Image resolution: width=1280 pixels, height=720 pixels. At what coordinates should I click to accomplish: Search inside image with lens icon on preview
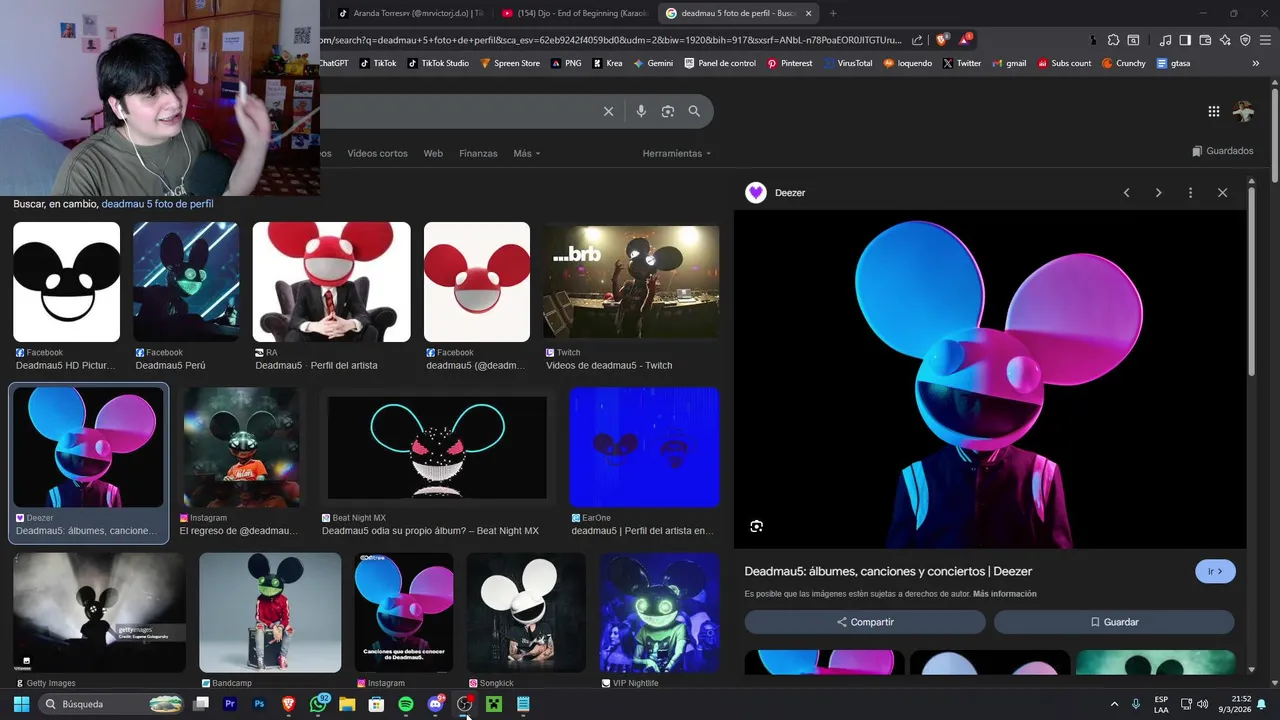click(x=756, y=526)
